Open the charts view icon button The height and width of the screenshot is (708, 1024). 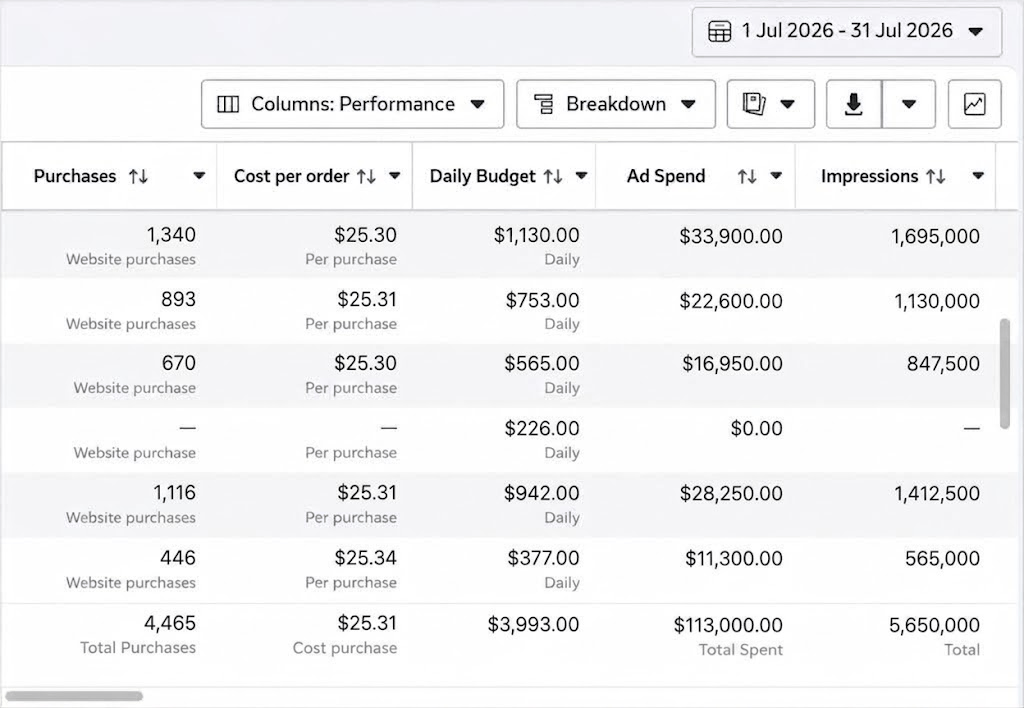tap(974, 104)
